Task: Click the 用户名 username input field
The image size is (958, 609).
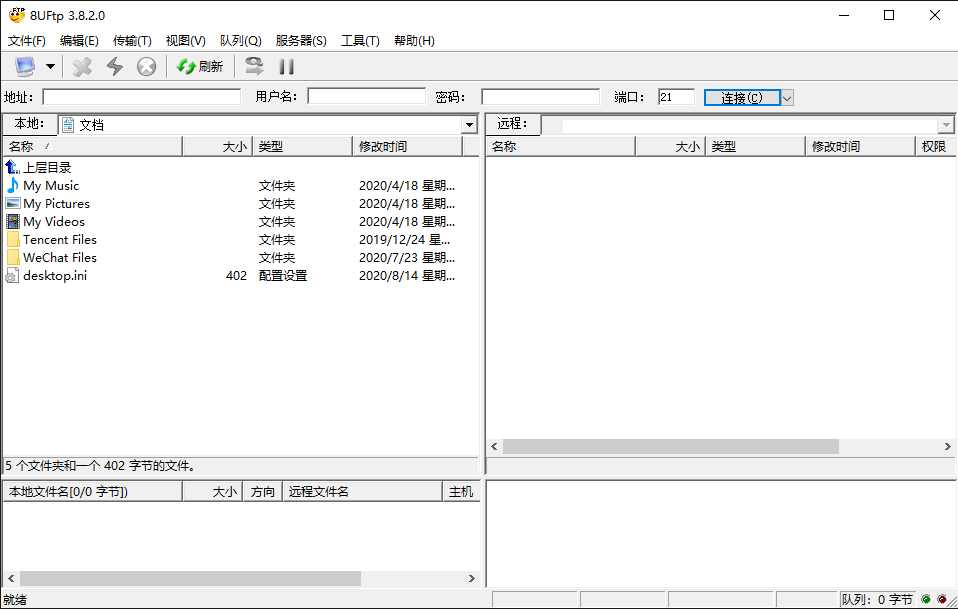Action: (x=366, y=97)
